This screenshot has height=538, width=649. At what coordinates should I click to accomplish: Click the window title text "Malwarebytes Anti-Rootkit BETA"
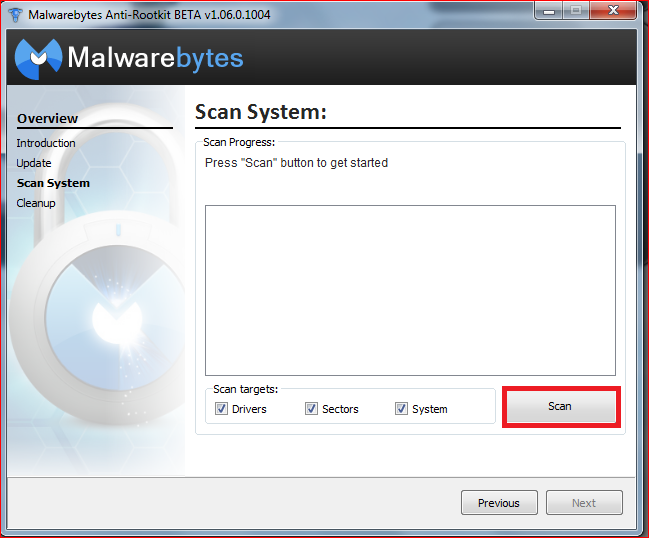click(115, 15)
